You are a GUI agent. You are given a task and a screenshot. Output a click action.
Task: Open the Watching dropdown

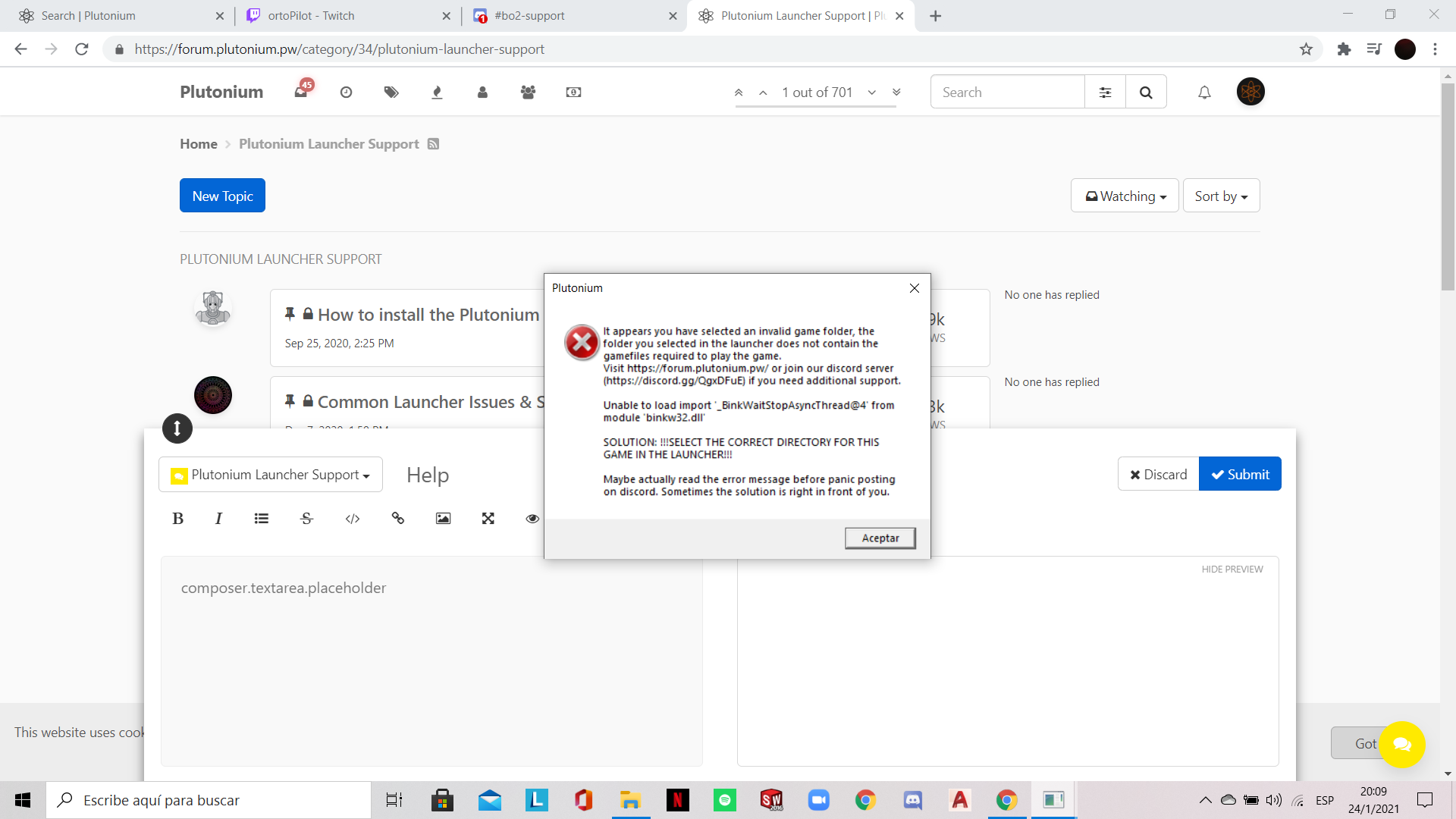(1125, 196)
